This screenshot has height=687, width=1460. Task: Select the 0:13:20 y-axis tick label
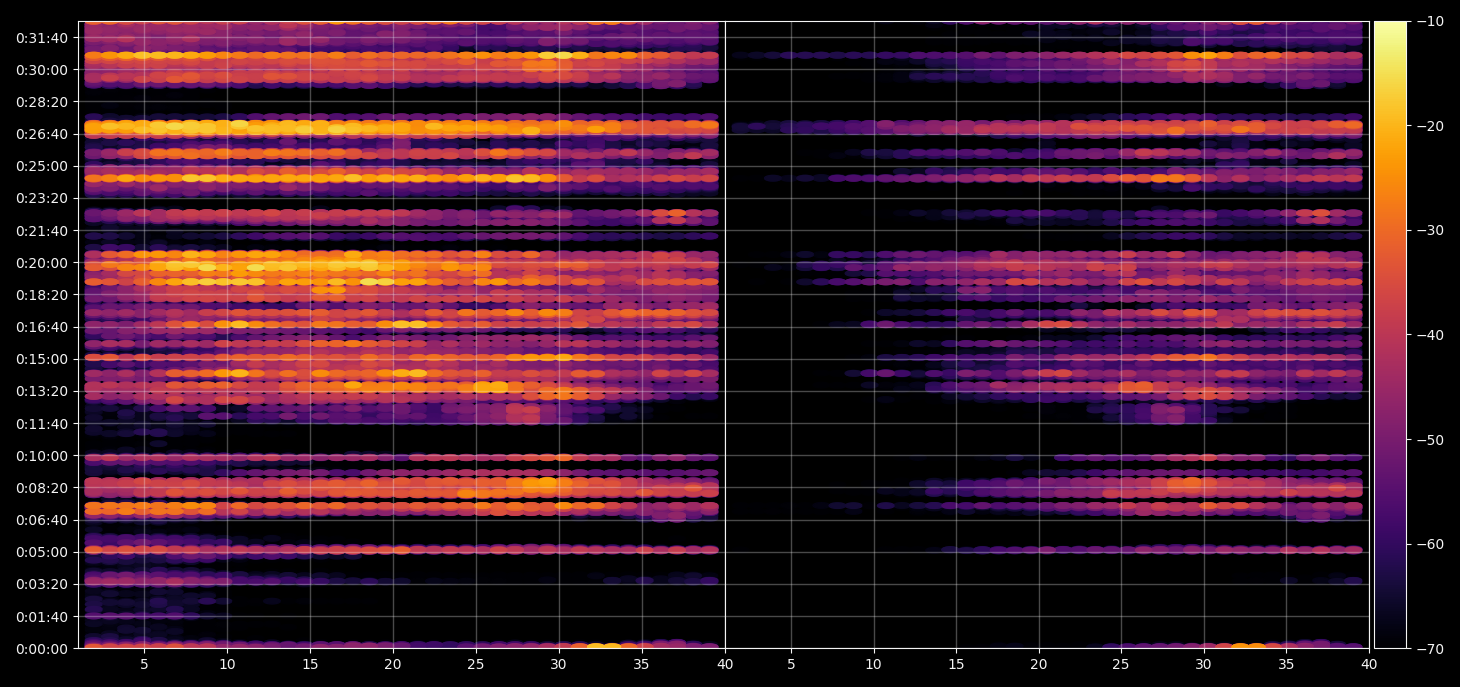[x=42, y=391]
